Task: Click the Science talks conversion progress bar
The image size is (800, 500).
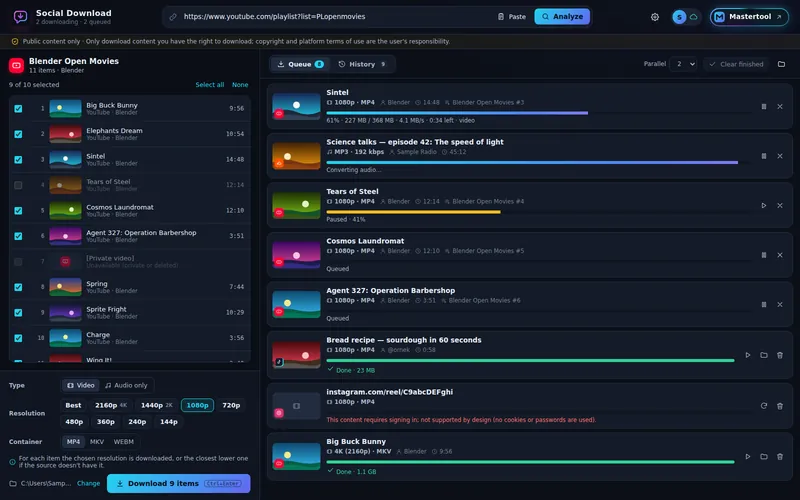Action: pos(538,162)
